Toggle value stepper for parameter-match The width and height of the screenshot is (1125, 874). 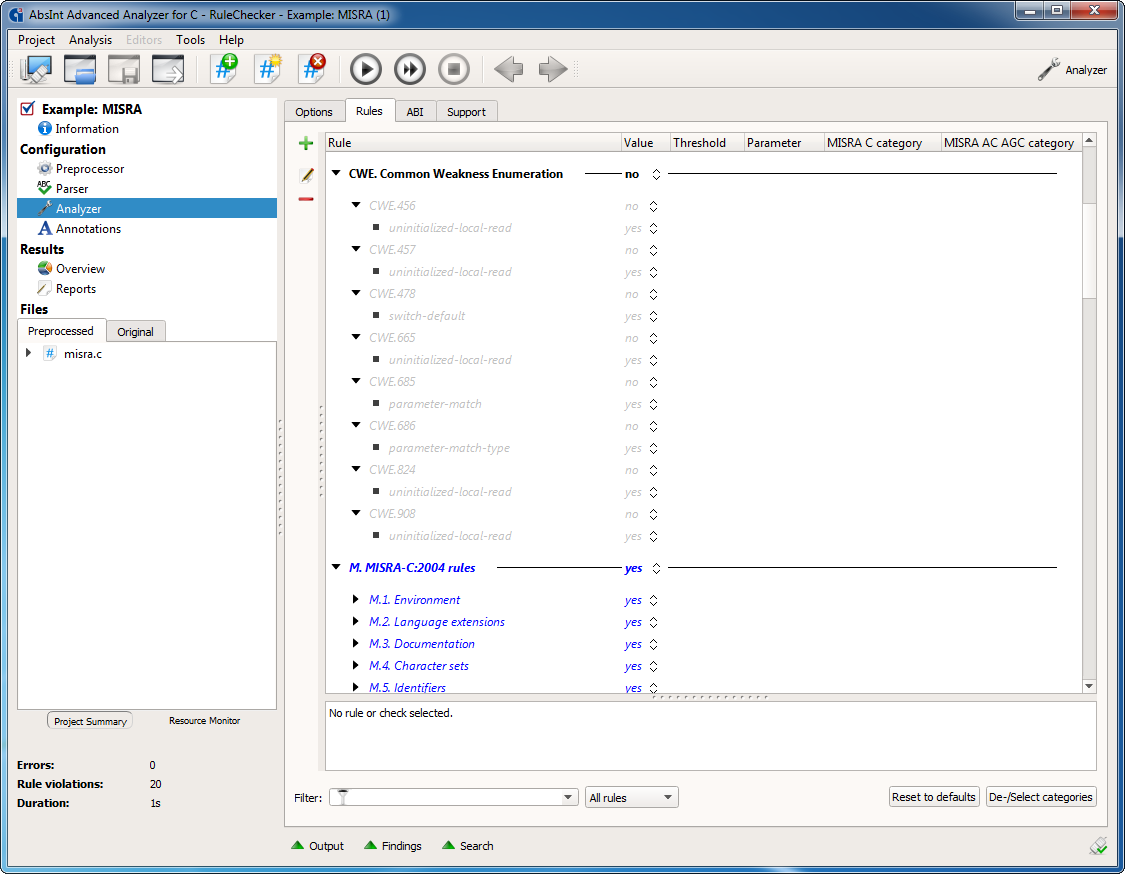click(653, 405)
